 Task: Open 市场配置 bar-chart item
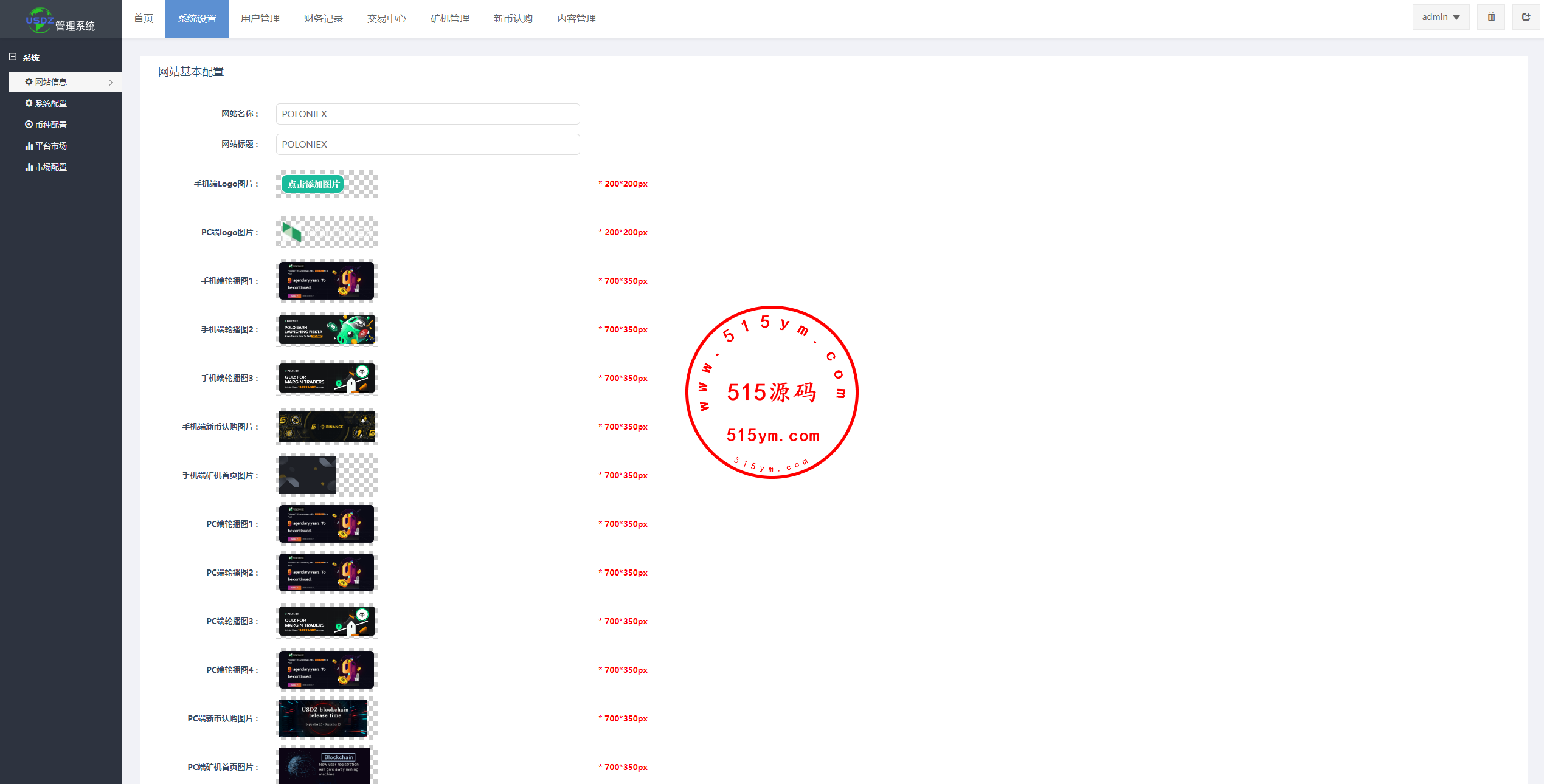[50, 167]
